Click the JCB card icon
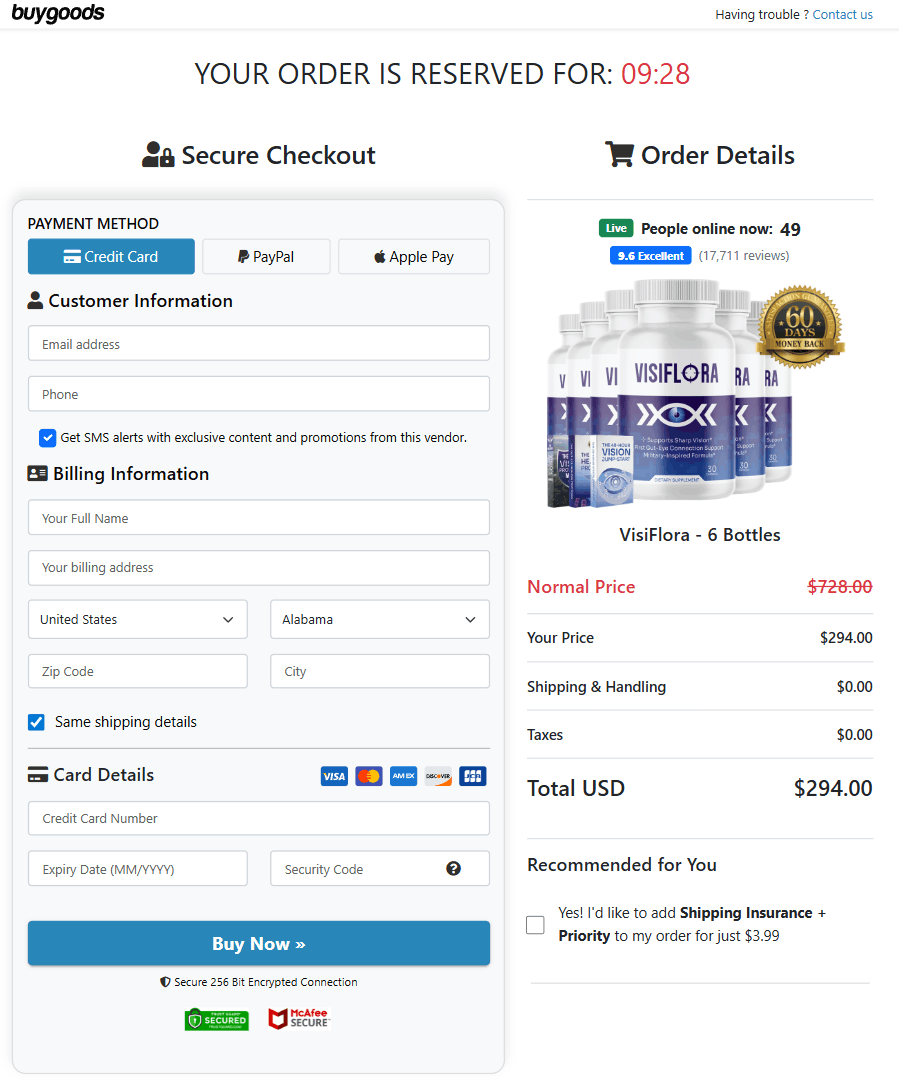 click(x=472, y=776)
